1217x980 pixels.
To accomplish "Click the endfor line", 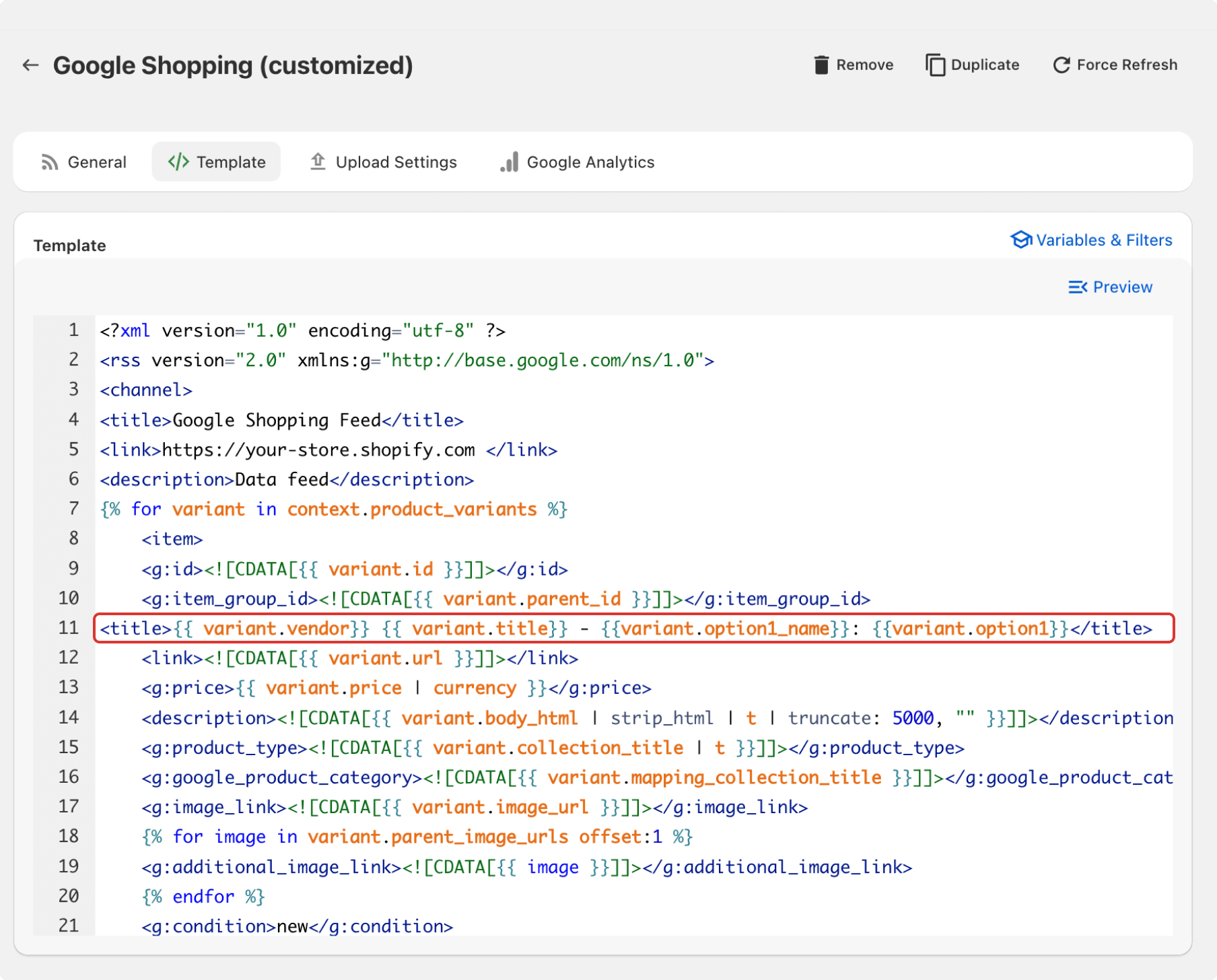I will (203, 897).
